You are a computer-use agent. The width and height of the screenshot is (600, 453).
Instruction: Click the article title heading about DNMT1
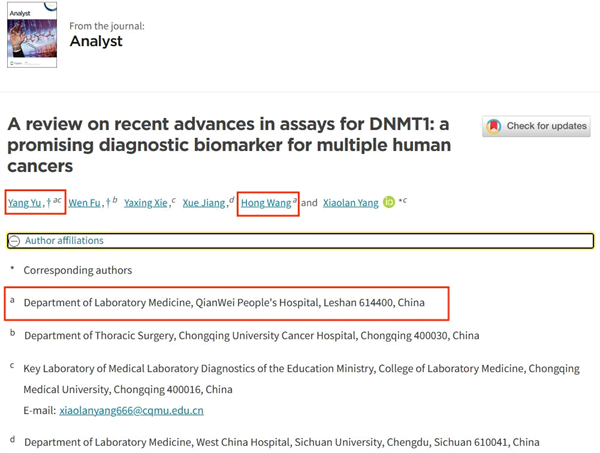click(x=228, y=145)
